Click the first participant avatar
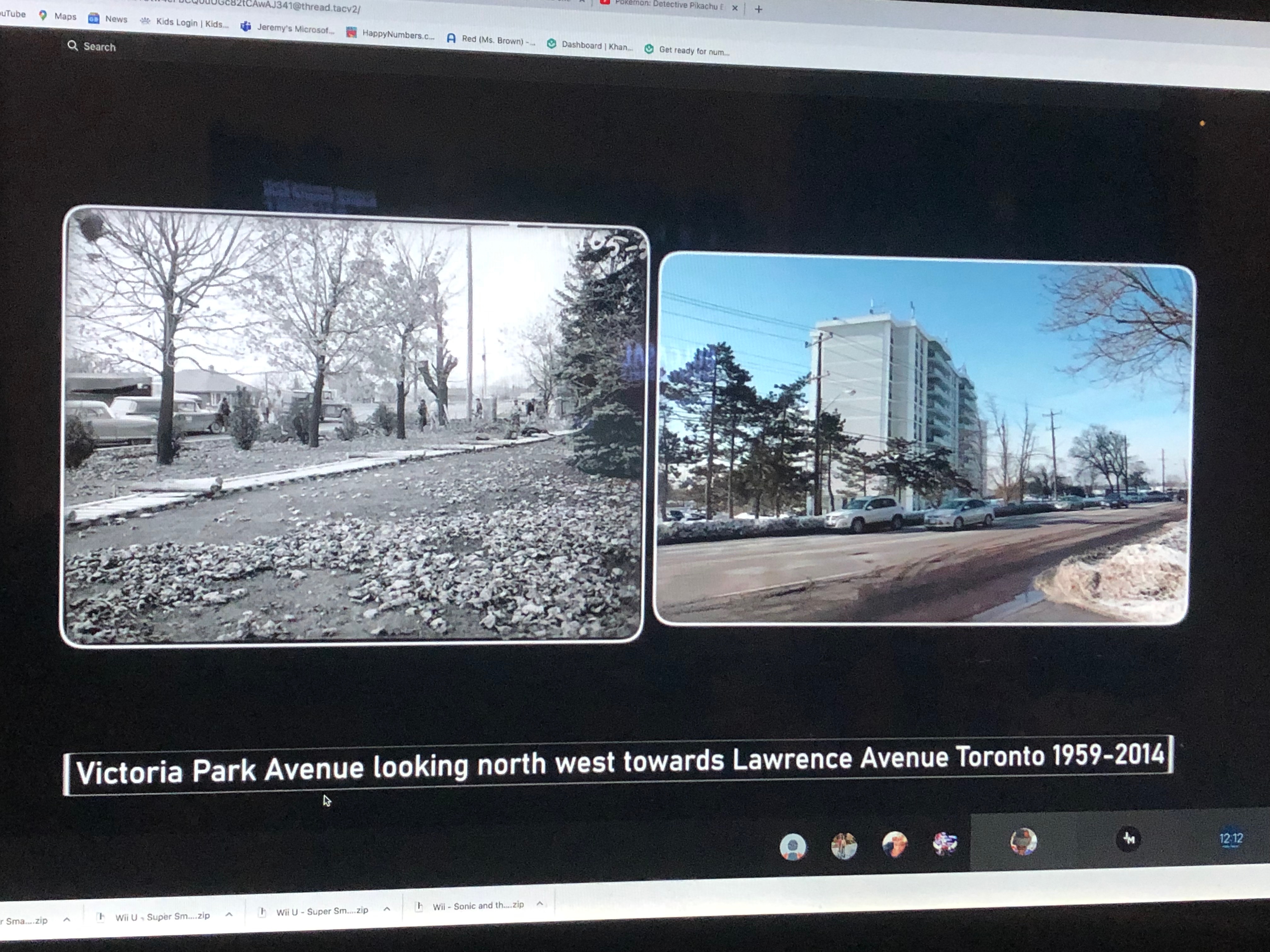The height and width of the screenshot is (952, 1270). coord(793,847)
